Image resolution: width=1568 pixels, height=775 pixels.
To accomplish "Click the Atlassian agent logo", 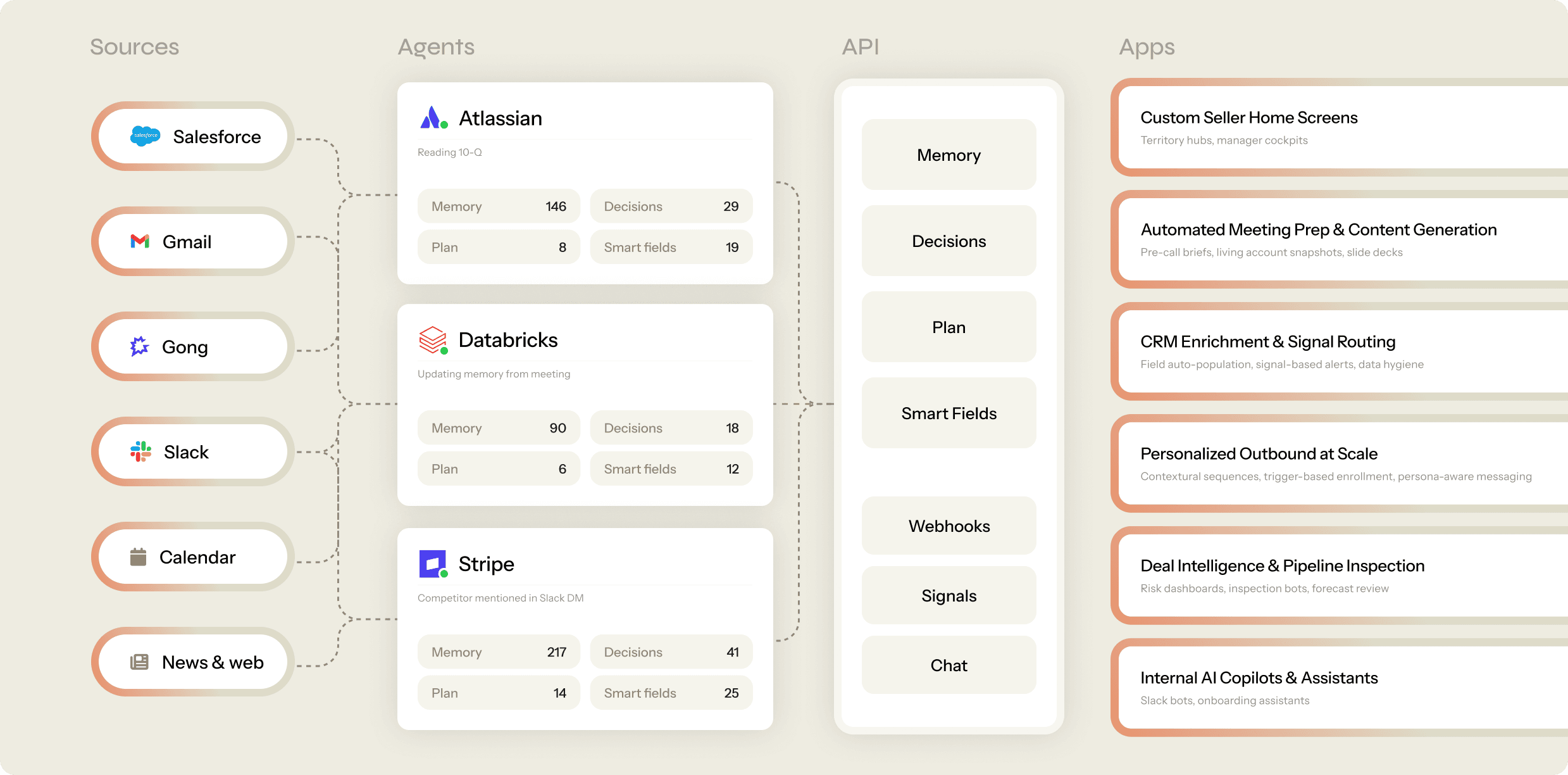I will (x=433, y=118).
